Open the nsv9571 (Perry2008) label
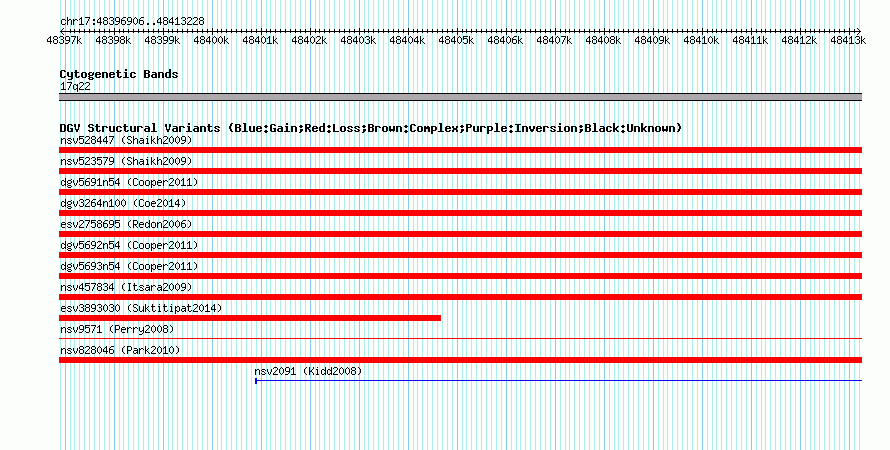 click(x=117, y=329)
